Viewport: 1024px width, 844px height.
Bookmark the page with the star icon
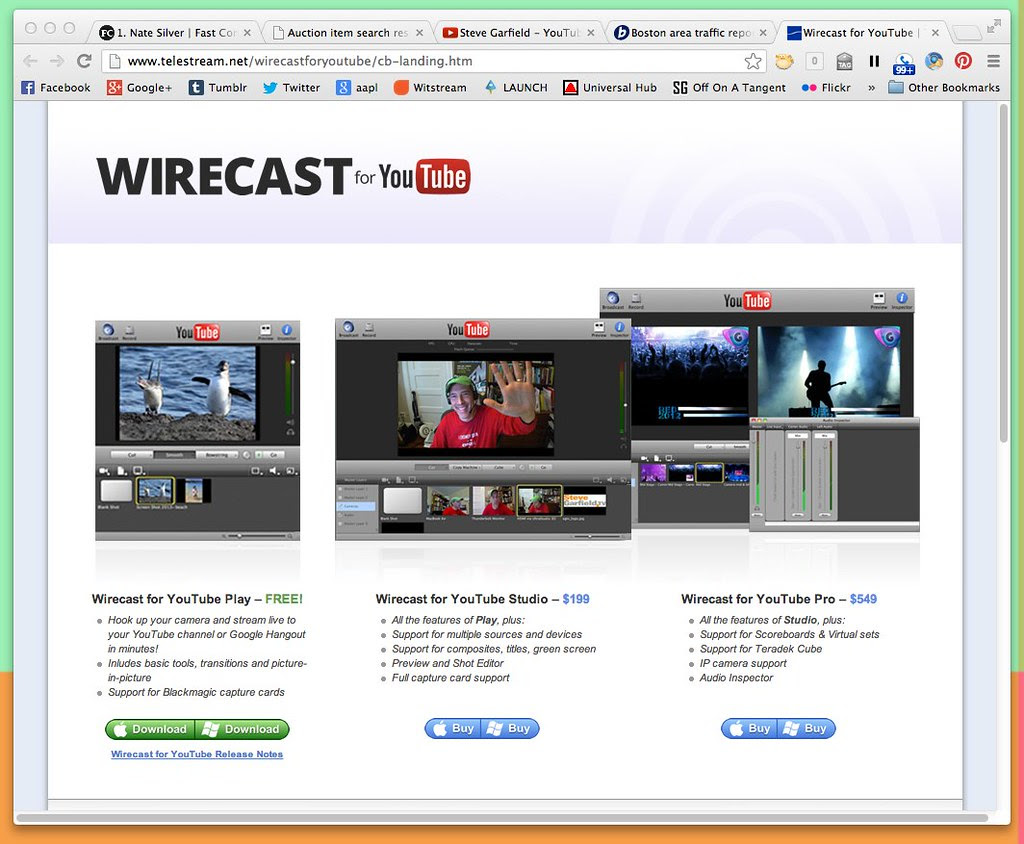point(753,61)
